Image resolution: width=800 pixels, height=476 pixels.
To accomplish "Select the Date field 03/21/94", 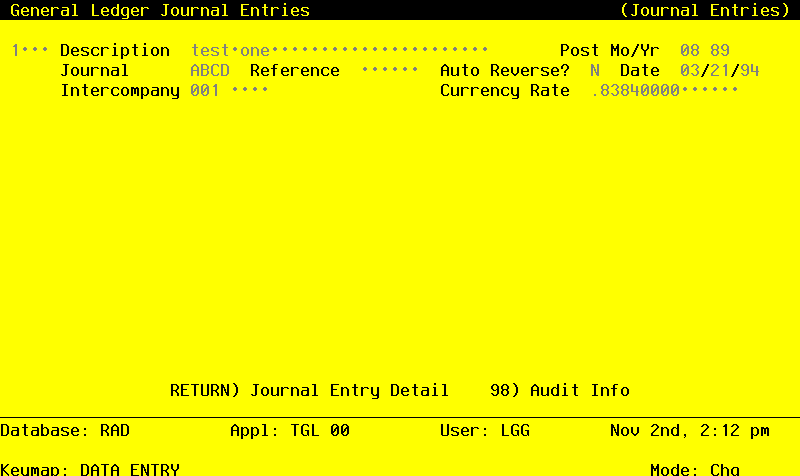I will point(719,70).
